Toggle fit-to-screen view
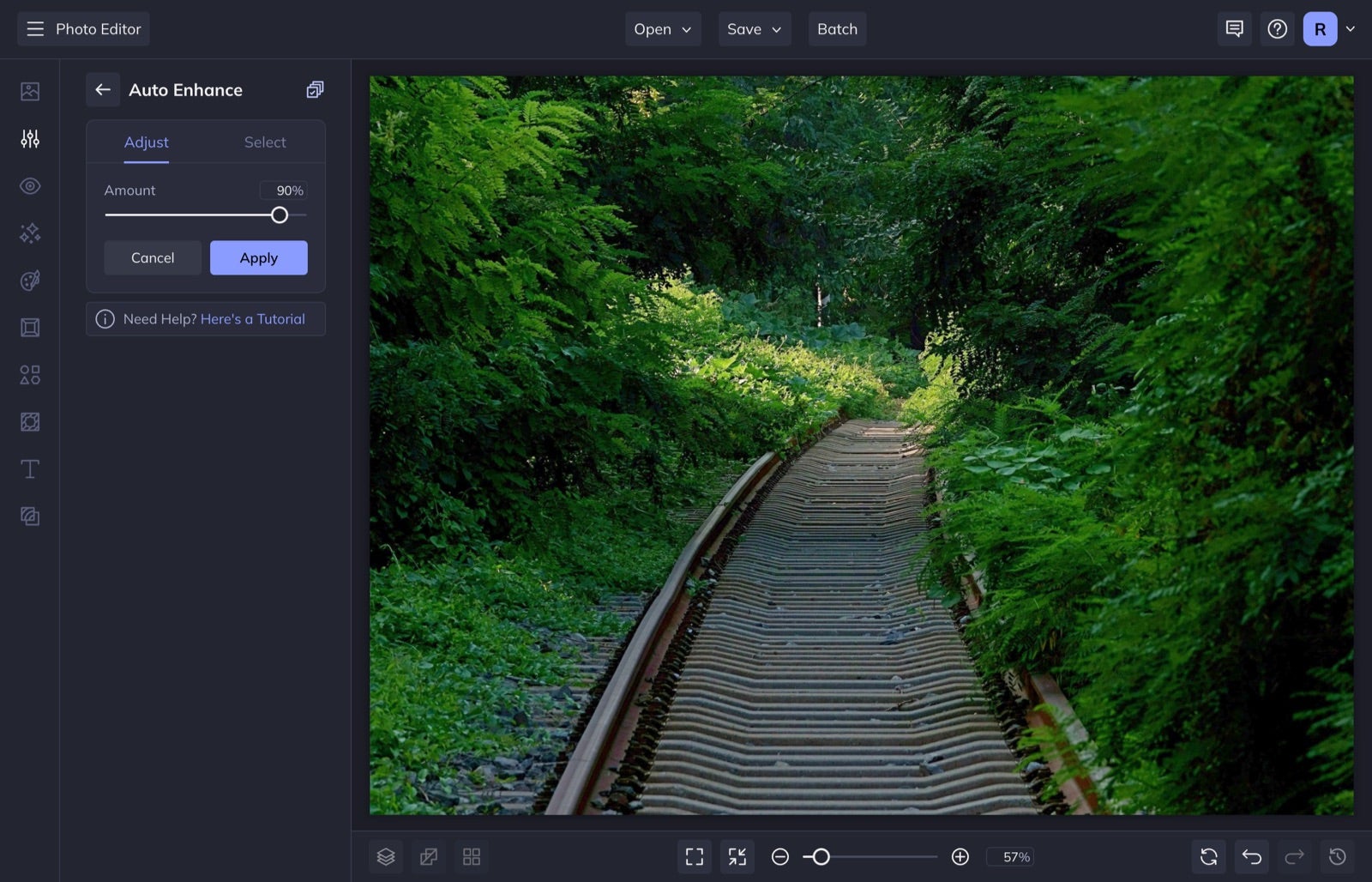The width and height of the screenshot is (1372, 882). tap(737, 856)
